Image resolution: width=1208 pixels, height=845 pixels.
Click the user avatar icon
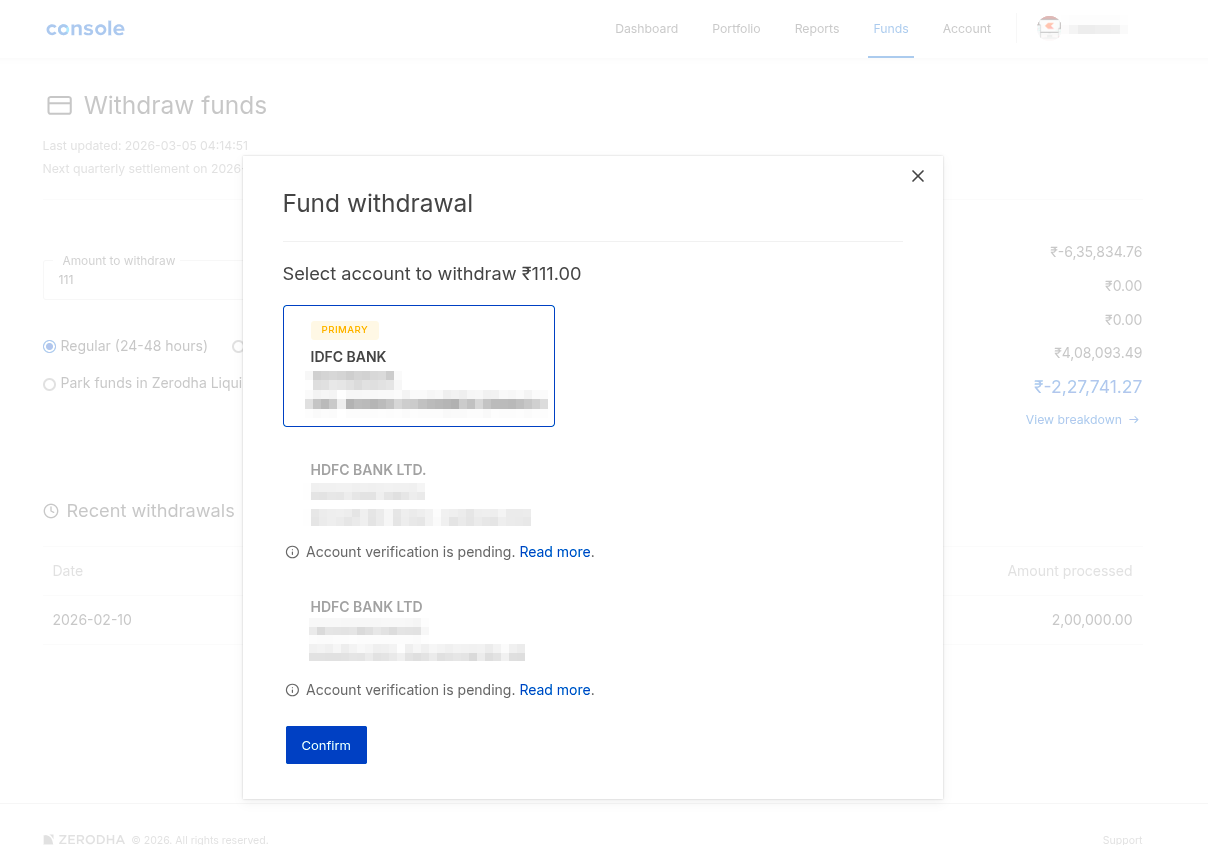click(x=1049, y=28)
